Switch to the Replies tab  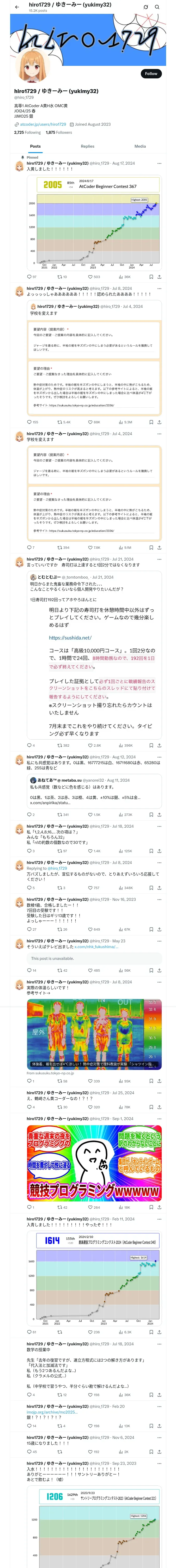(87, 146)
